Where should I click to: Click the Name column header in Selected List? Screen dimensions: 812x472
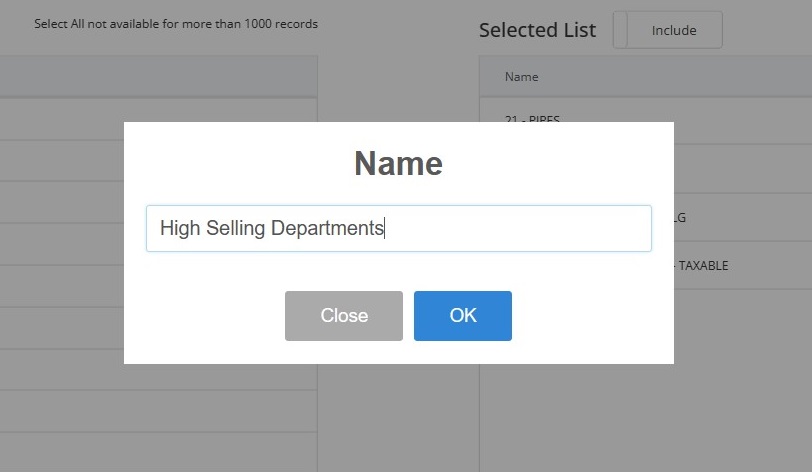pos(521,77)
